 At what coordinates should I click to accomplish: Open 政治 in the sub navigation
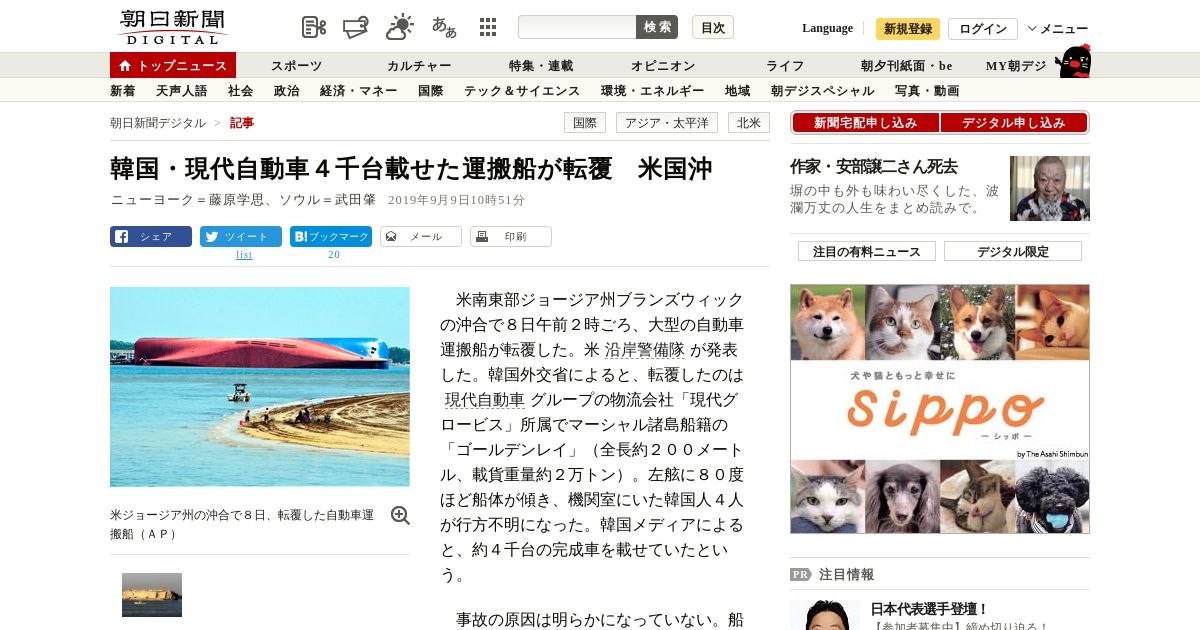pos(287,91)
